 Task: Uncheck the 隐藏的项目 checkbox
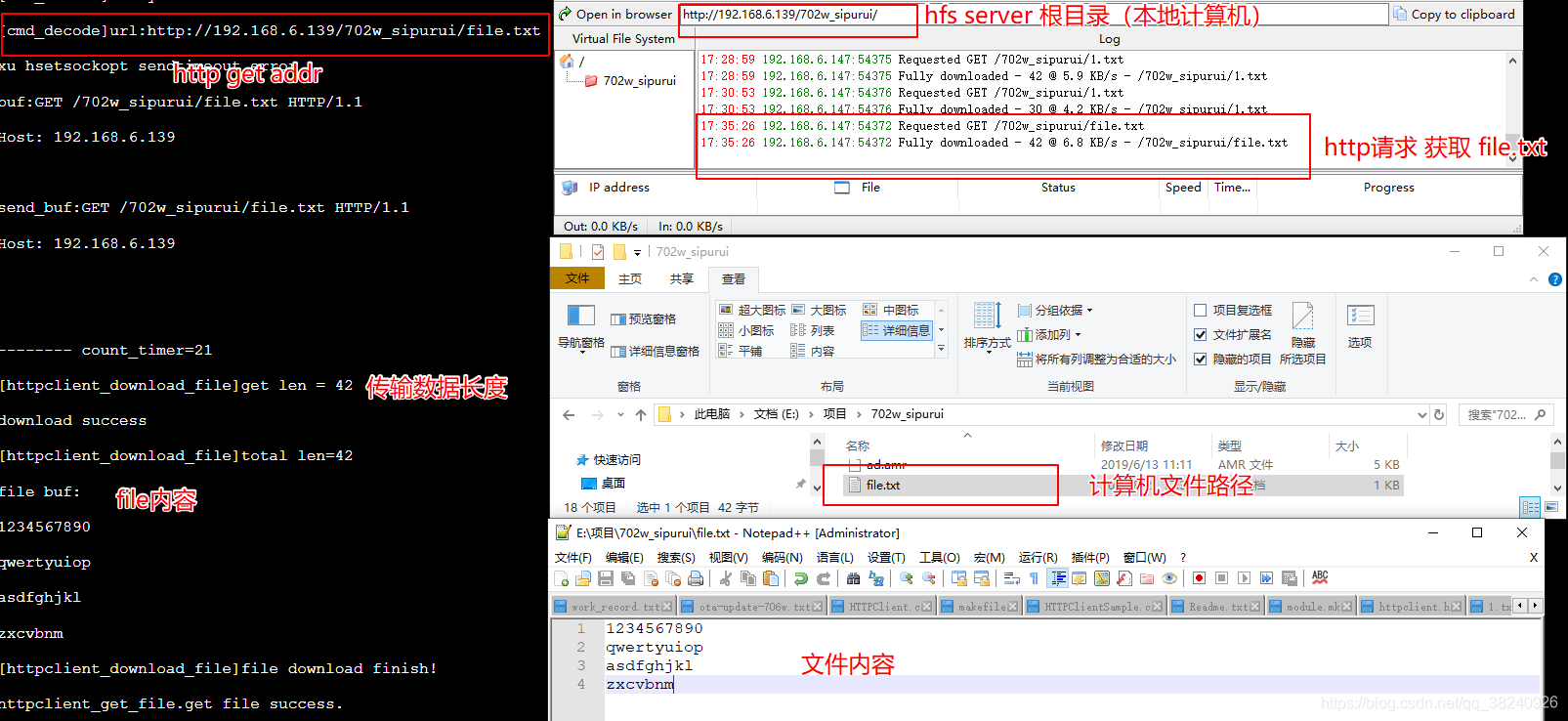[1201, 360]
